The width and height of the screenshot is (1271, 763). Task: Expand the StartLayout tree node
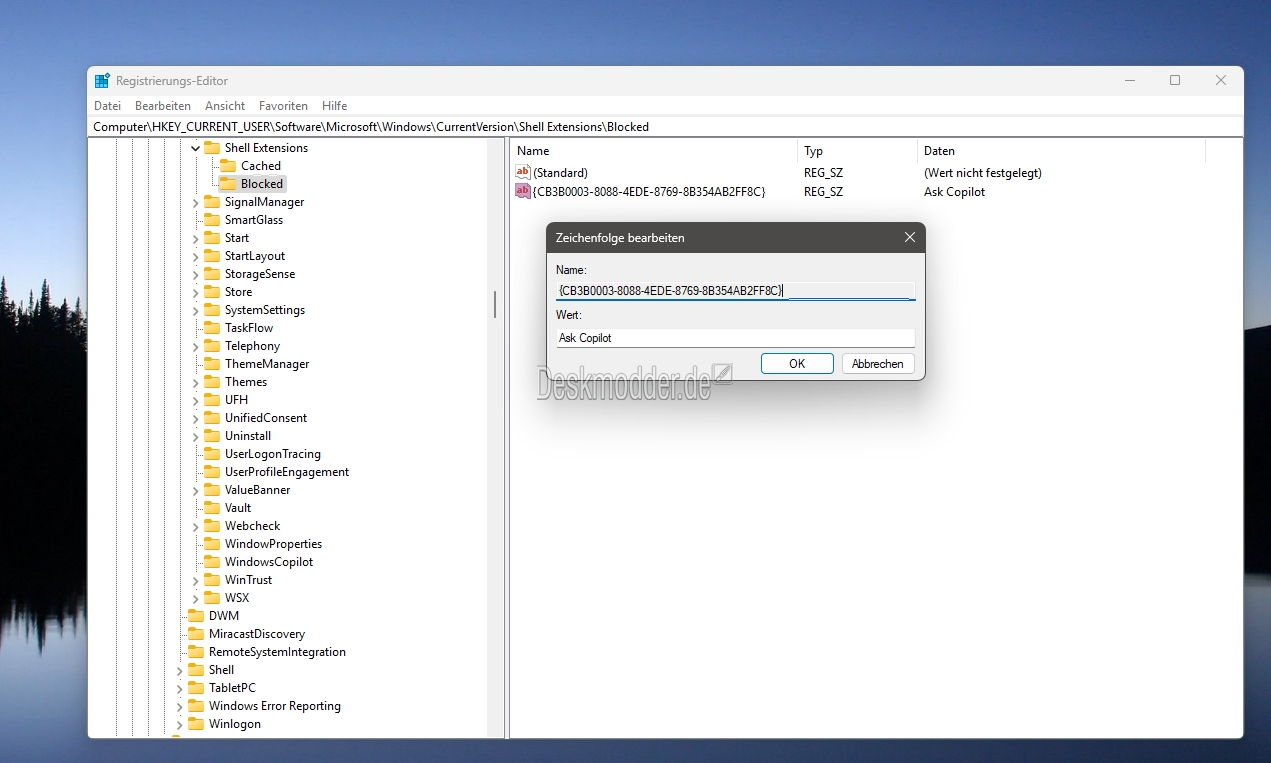196,256
